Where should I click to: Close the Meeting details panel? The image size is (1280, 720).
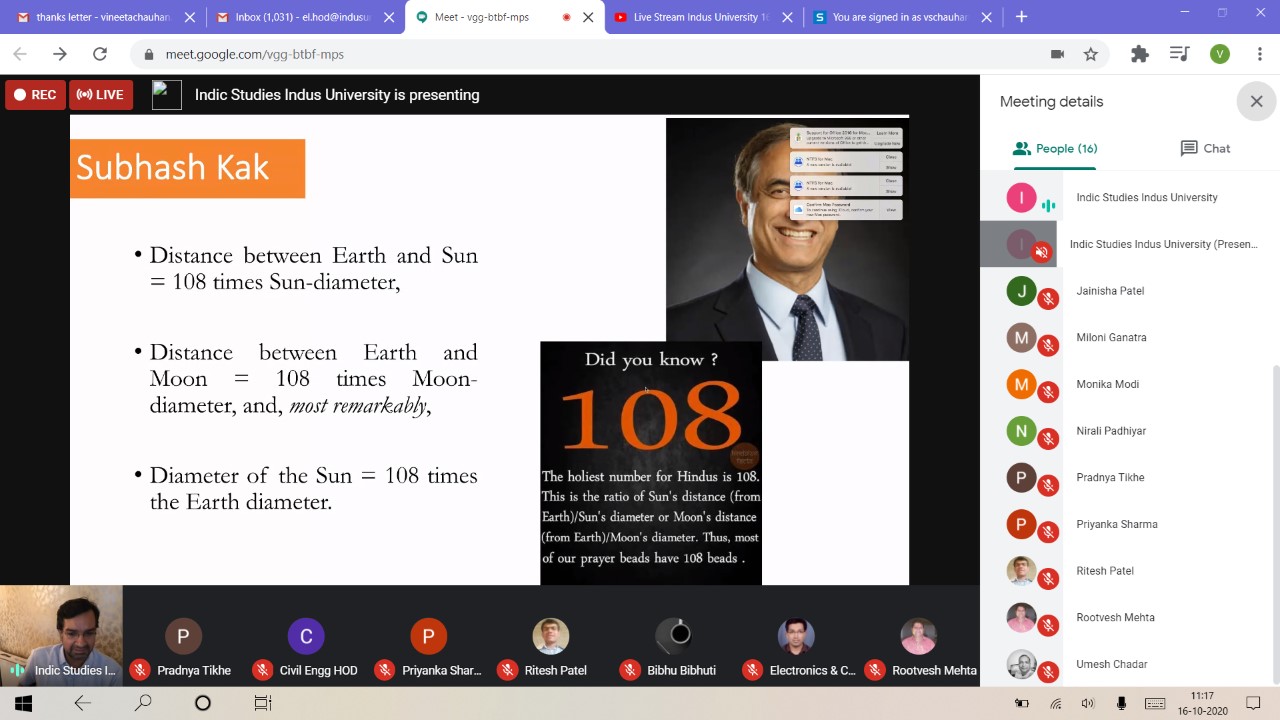(1256, 101)
